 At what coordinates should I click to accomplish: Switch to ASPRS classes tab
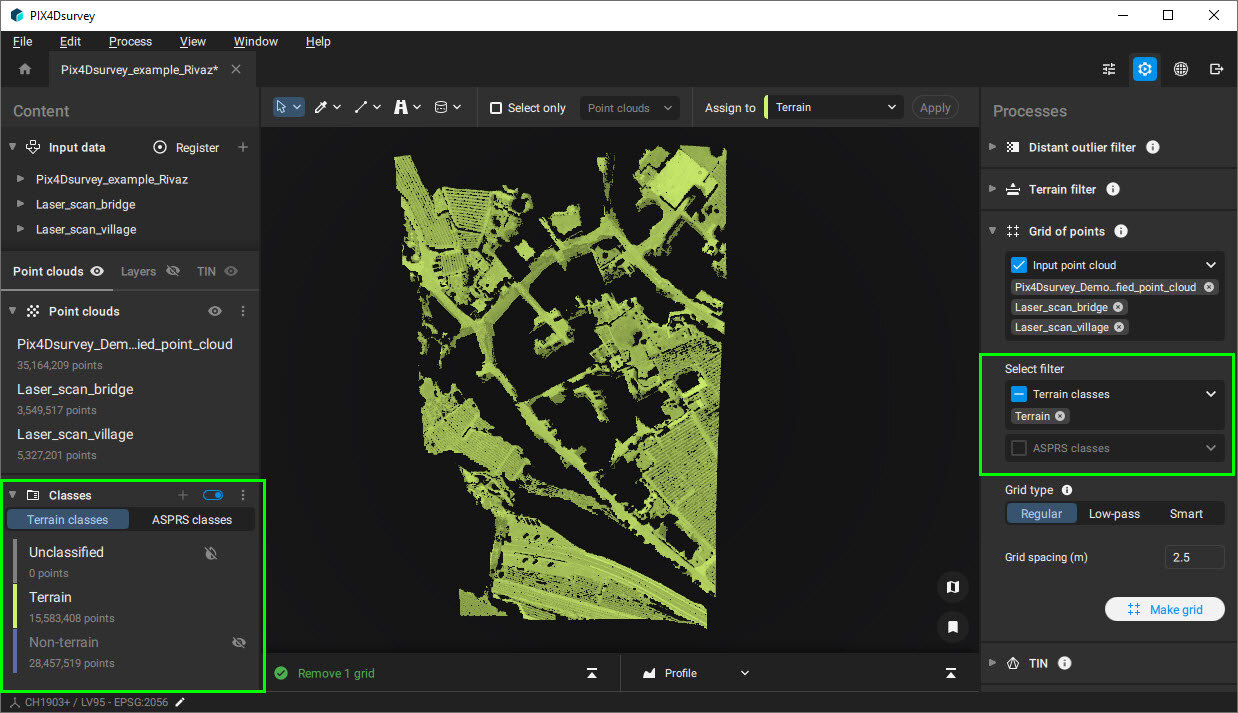coord(191,519)
